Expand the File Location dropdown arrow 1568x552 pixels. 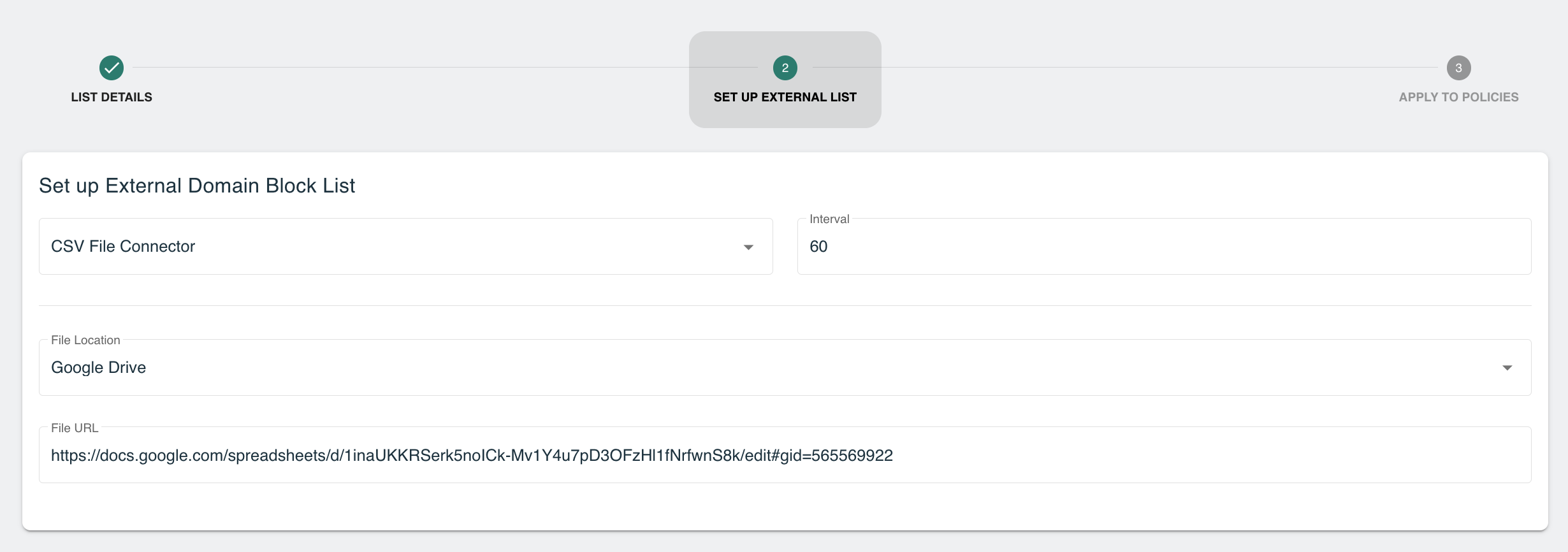[x=1507, y=368]
